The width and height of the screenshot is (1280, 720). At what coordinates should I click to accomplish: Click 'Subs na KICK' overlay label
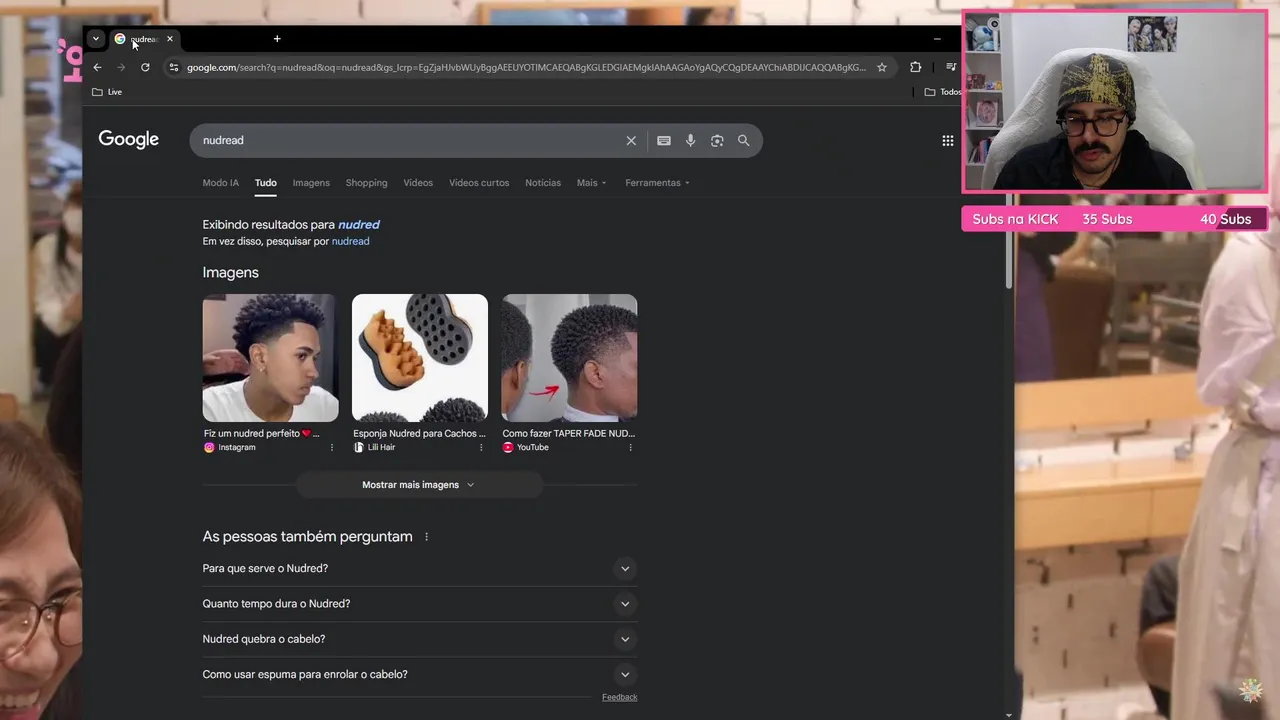coord(1015,219)
